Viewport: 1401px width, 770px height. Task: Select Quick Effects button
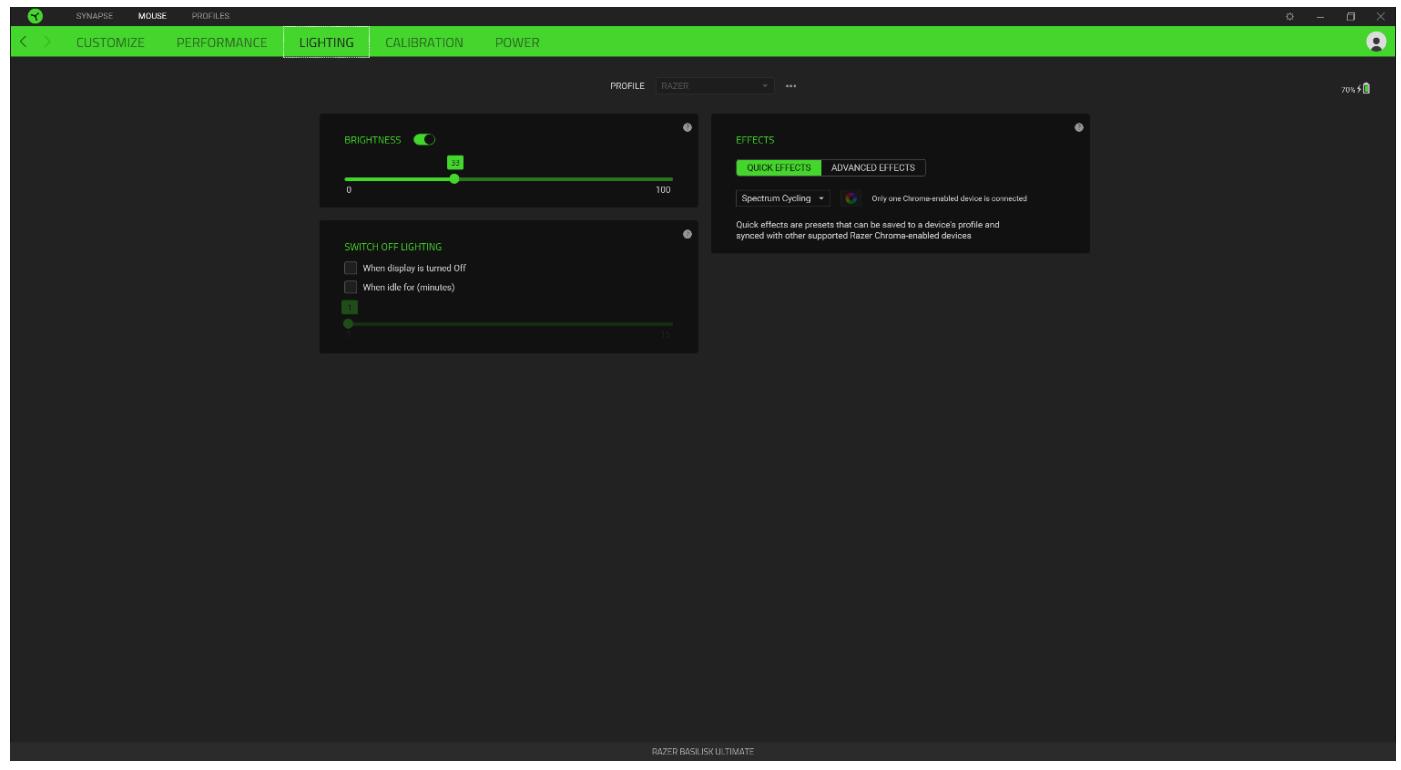click(x=779, y=168)
